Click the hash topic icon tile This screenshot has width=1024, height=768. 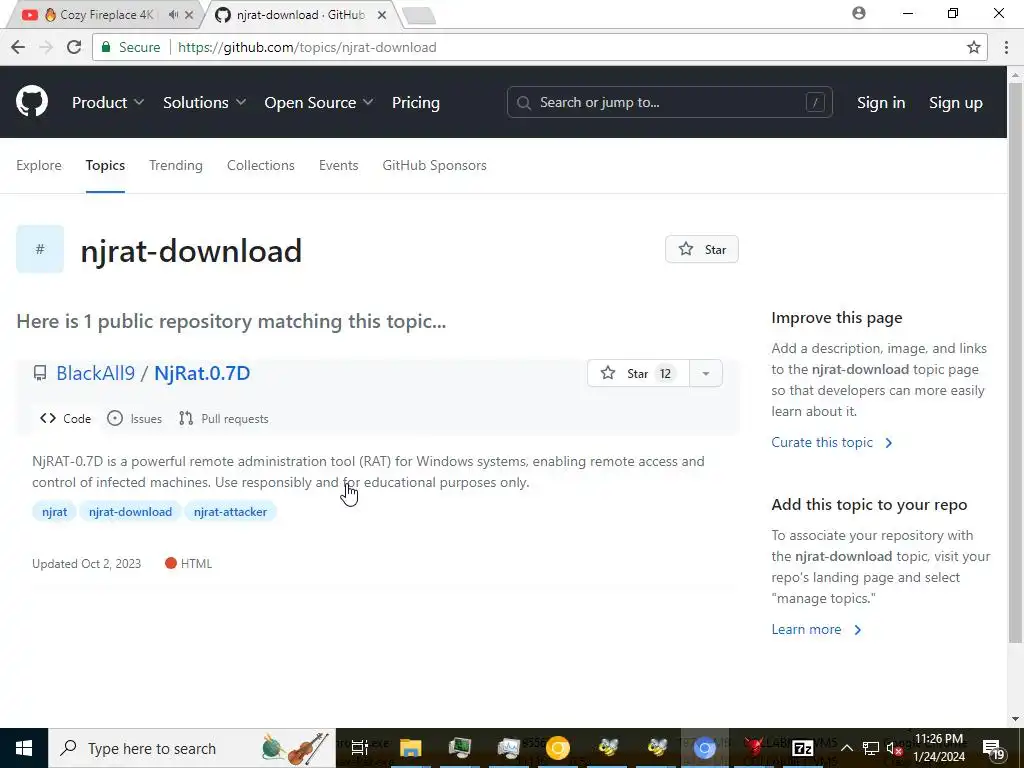(40, 249)
